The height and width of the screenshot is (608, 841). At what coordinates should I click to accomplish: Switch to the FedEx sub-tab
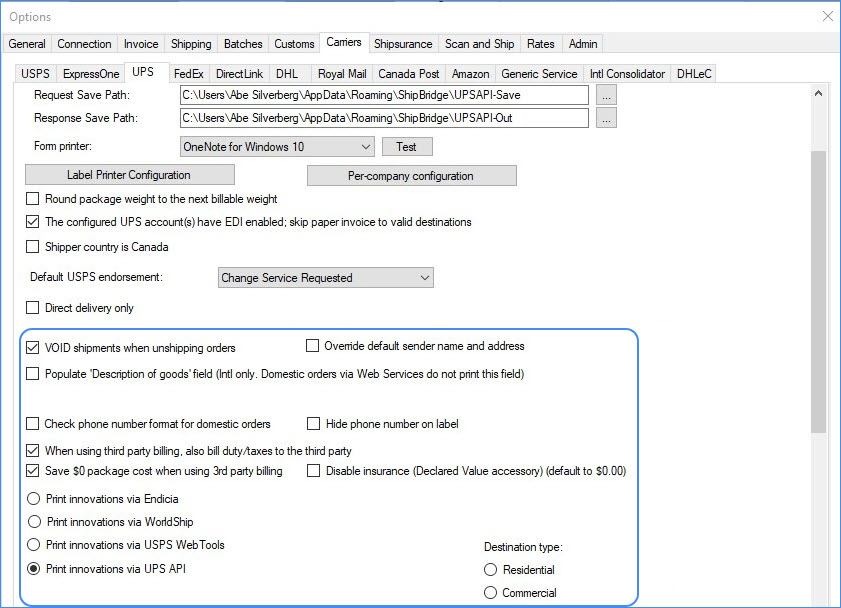tap(188, 74)
